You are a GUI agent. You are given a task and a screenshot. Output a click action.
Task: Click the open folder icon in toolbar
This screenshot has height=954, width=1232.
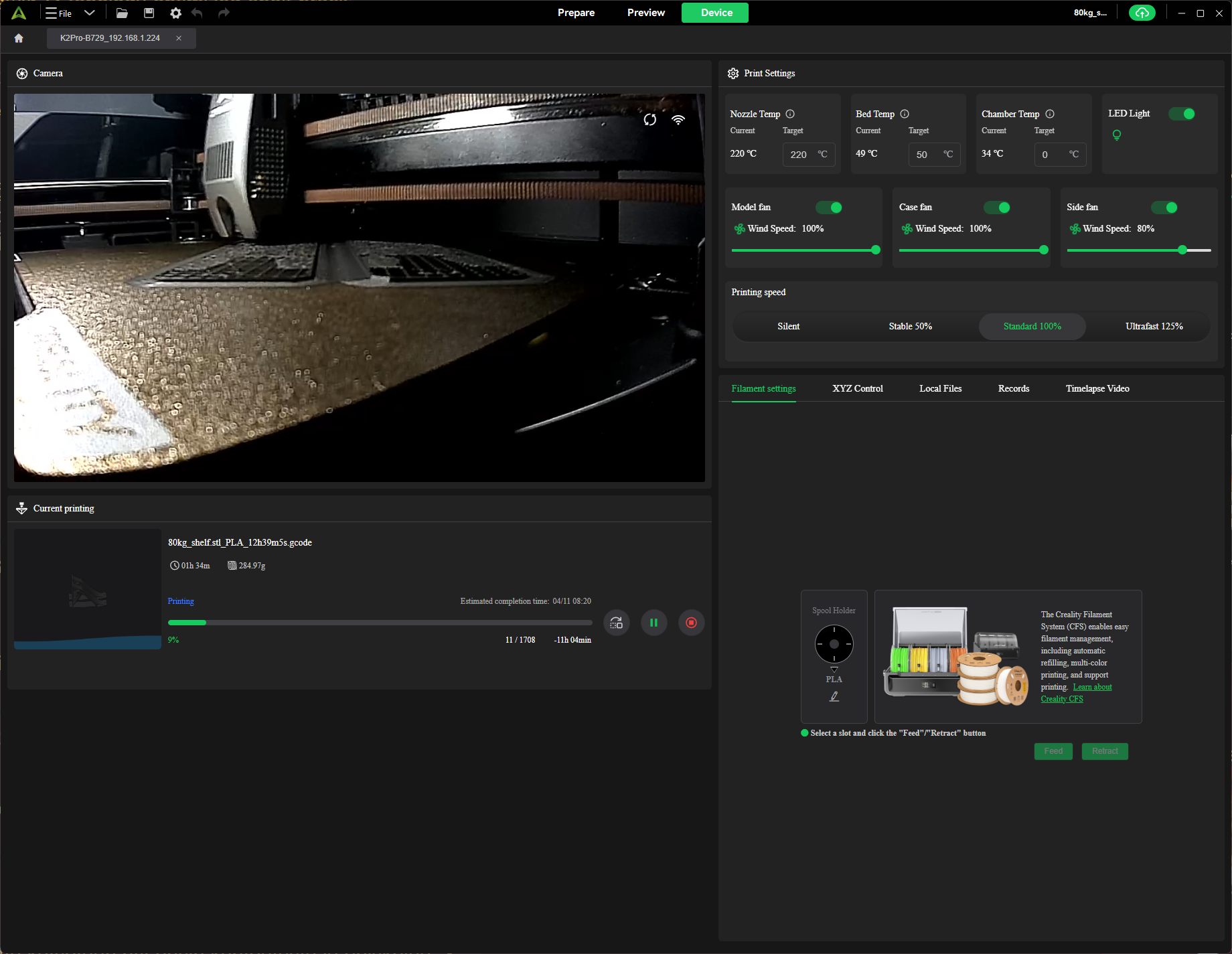click(122, 13)
